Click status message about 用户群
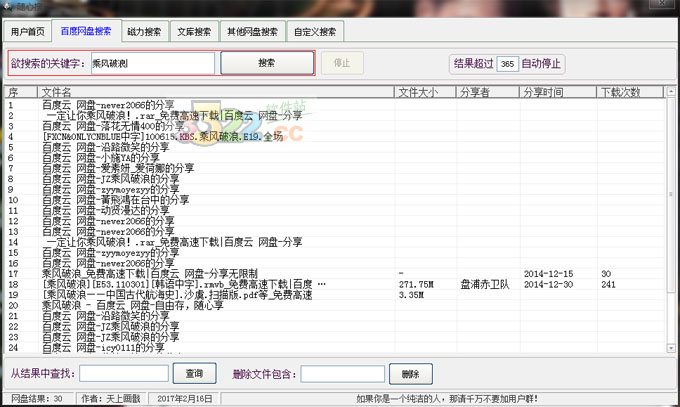 447,398
